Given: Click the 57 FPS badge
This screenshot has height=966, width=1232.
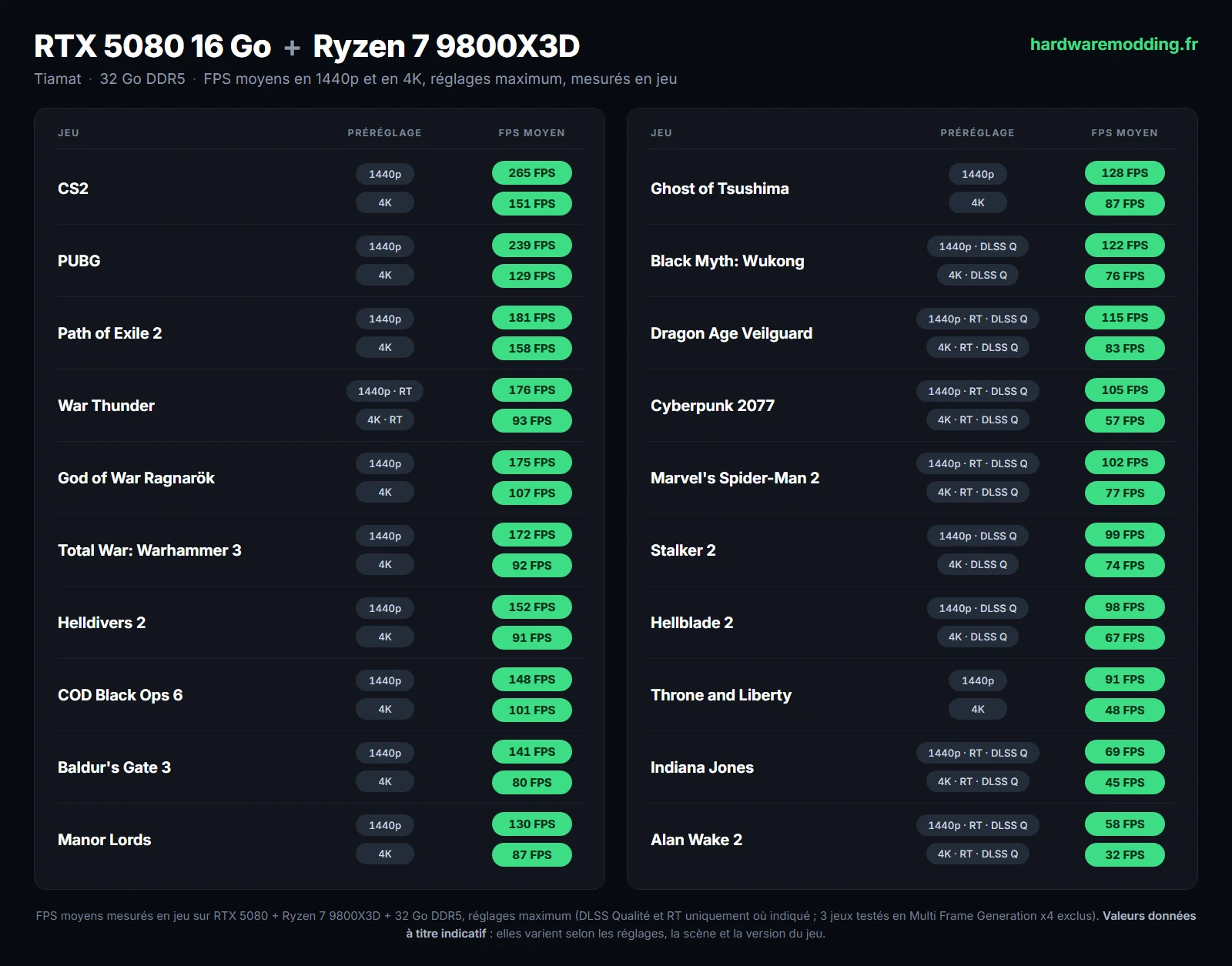Looking at the screenshot, I should click(1125, 421).
